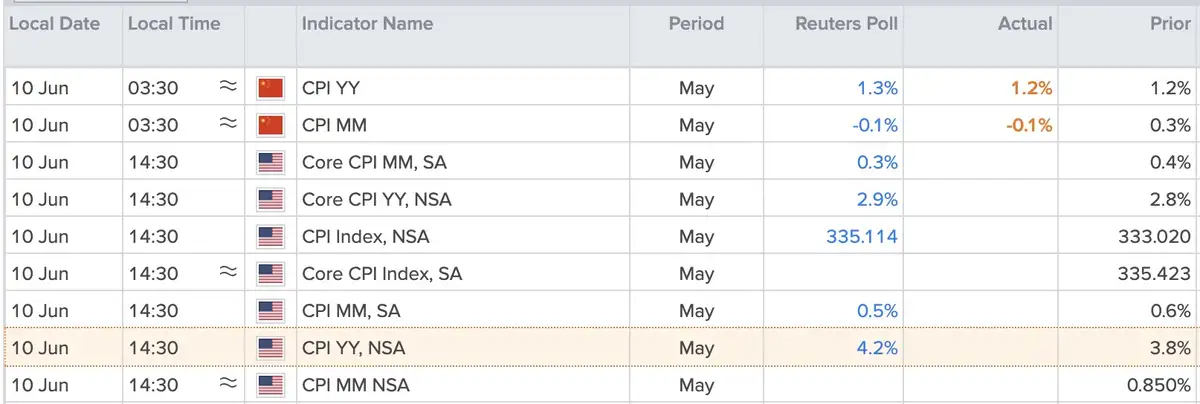Viewport: 1200px width, 404px height.
Task: Select the CPI MM NSA row
Action: 600,384
